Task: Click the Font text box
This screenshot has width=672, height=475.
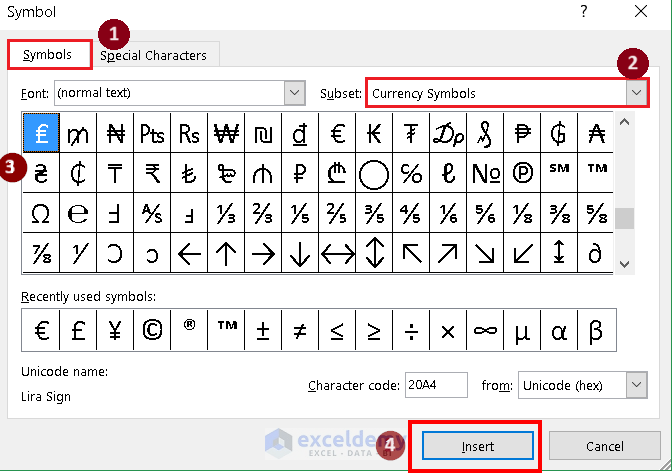Action: (170, 93)
